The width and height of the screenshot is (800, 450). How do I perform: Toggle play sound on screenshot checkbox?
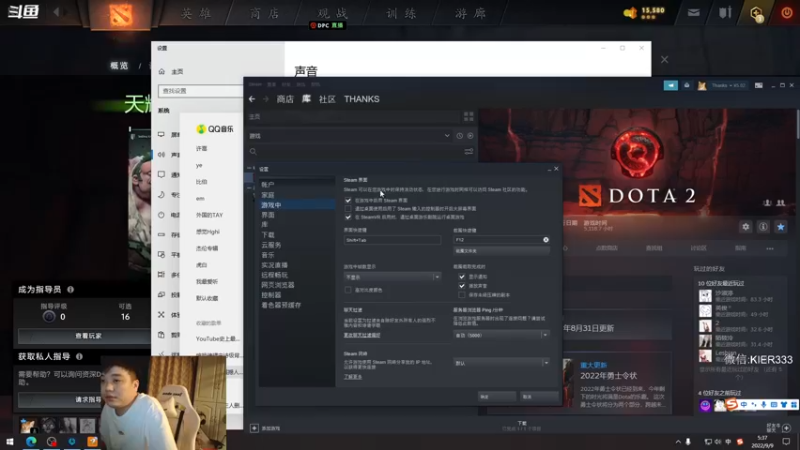tap(462, 286)
